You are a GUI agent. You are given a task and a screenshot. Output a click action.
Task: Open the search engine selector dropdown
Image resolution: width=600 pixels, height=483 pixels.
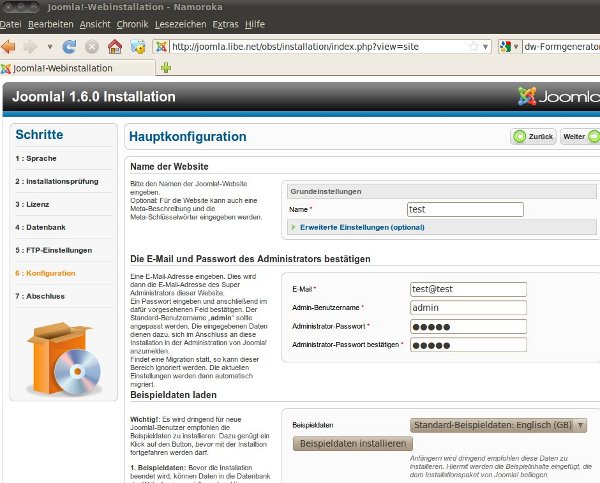[516, 47]
